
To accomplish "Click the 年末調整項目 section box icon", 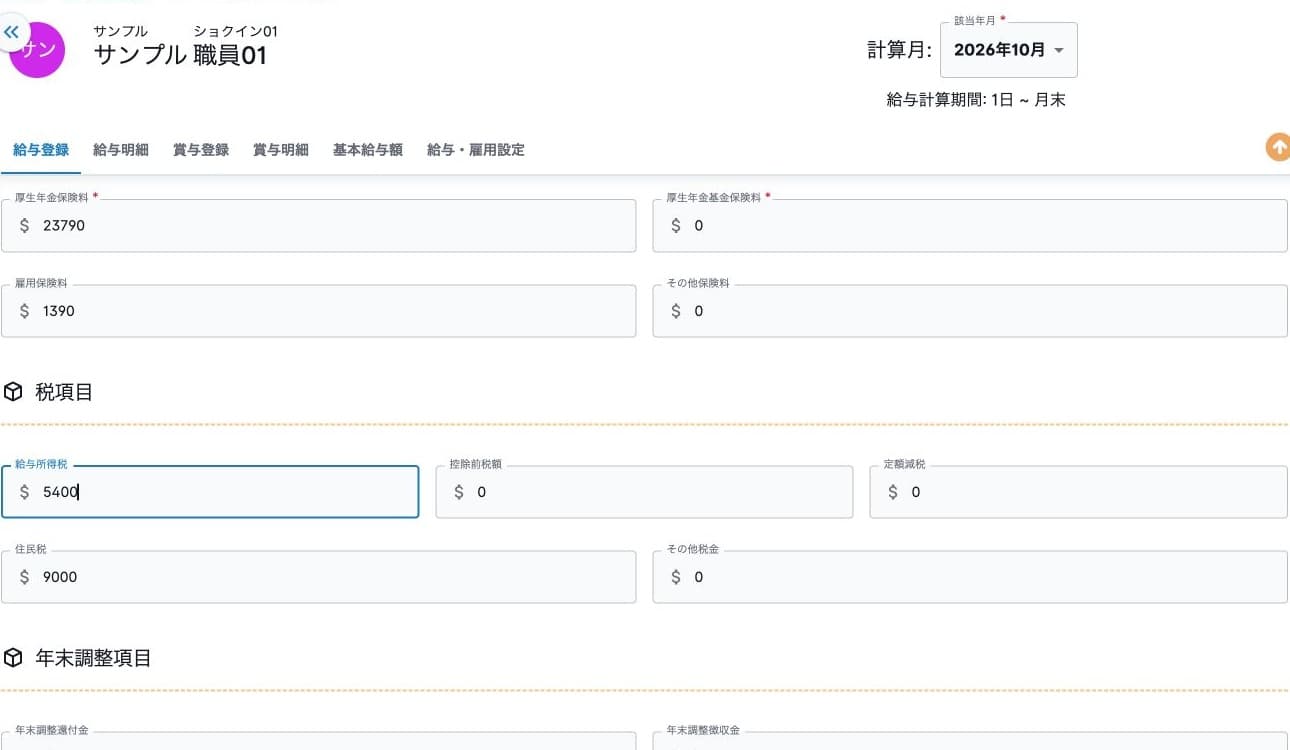I will coord(14,658).
